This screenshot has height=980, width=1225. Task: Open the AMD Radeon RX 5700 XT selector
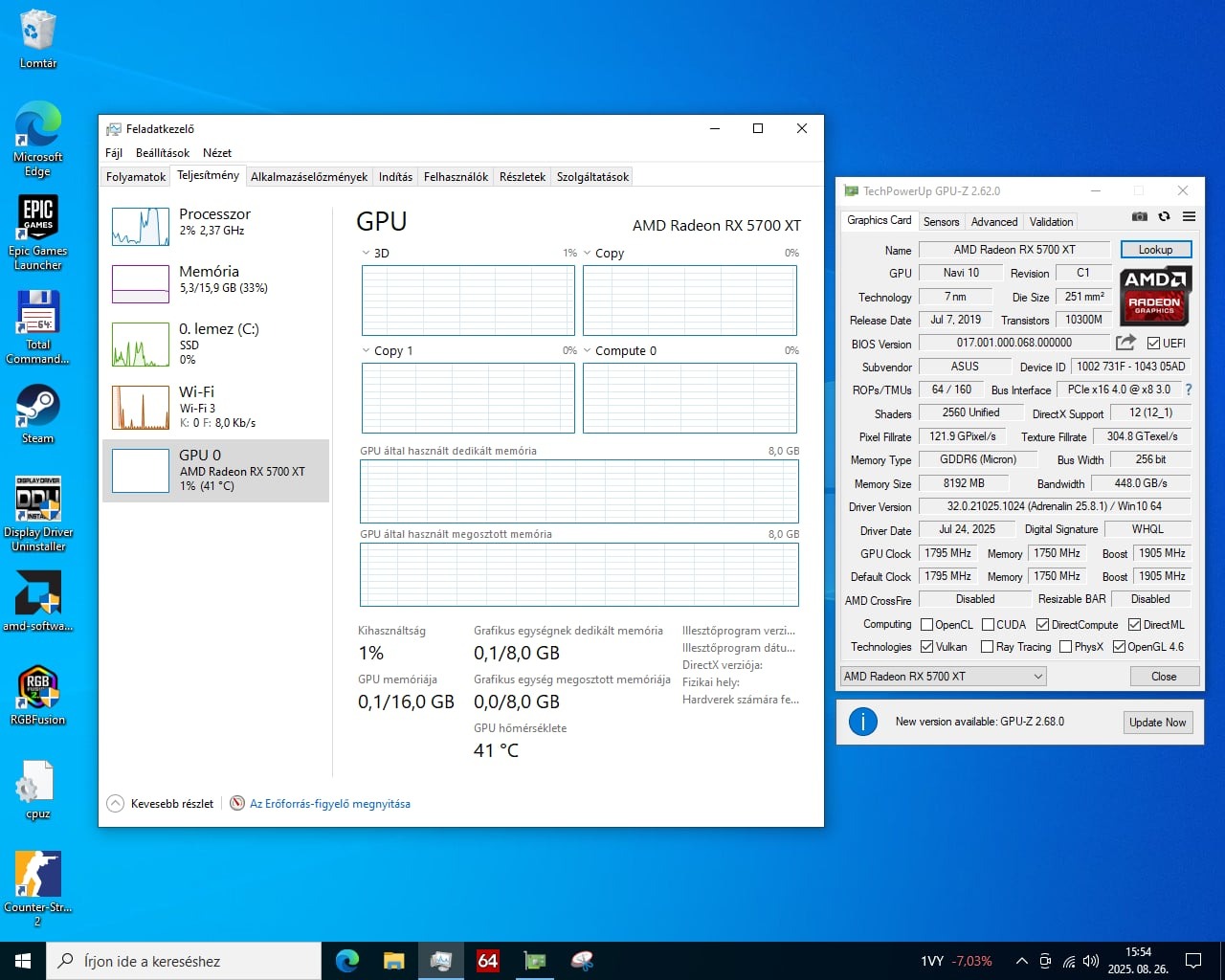943,677
